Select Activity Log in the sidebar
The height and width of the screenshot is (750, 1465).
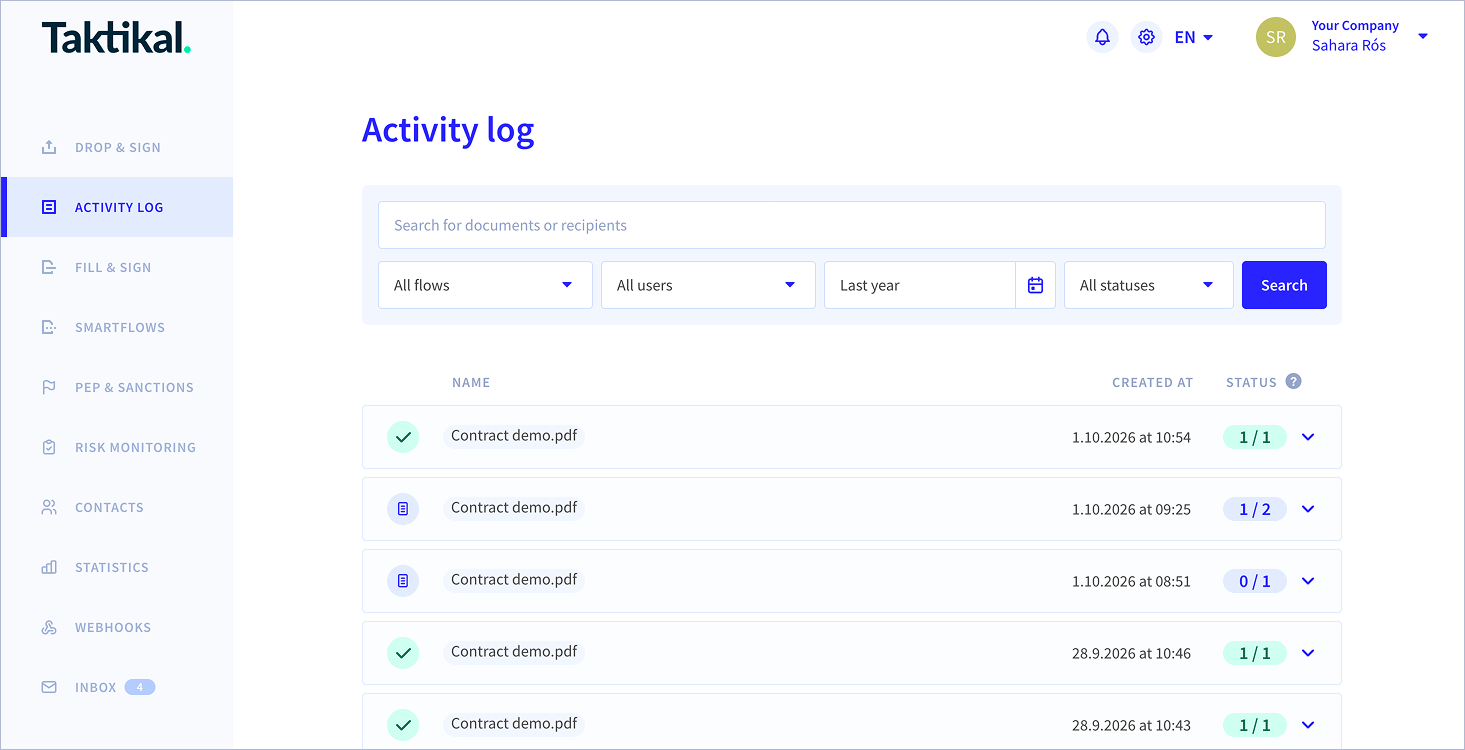pos(117,207)
